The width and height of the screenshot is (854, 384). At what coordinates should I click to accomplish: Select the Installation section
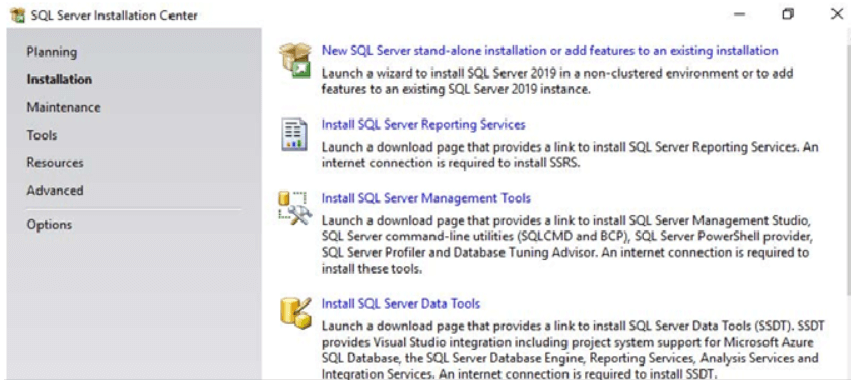[59, 80]
